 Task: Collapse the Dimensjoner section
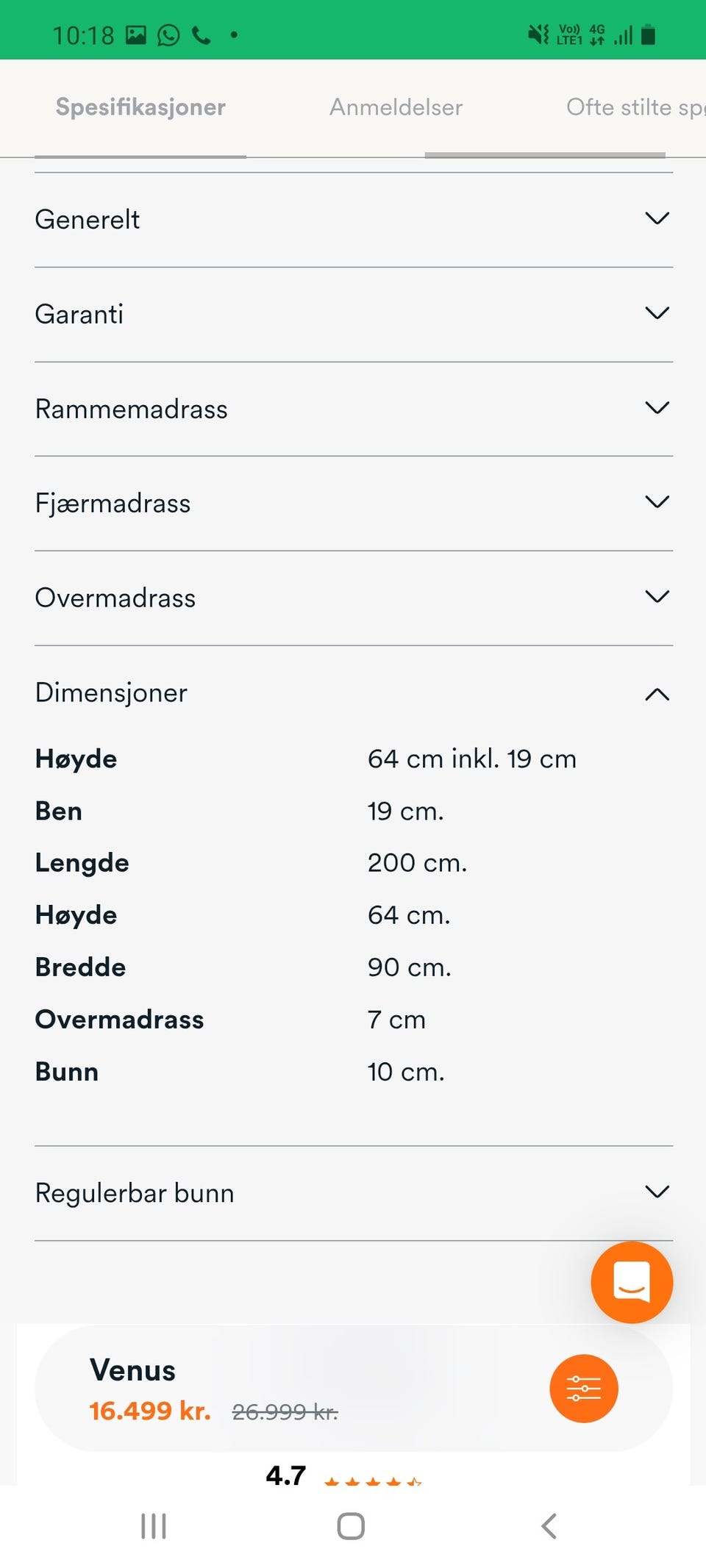(x=657, y=693)
